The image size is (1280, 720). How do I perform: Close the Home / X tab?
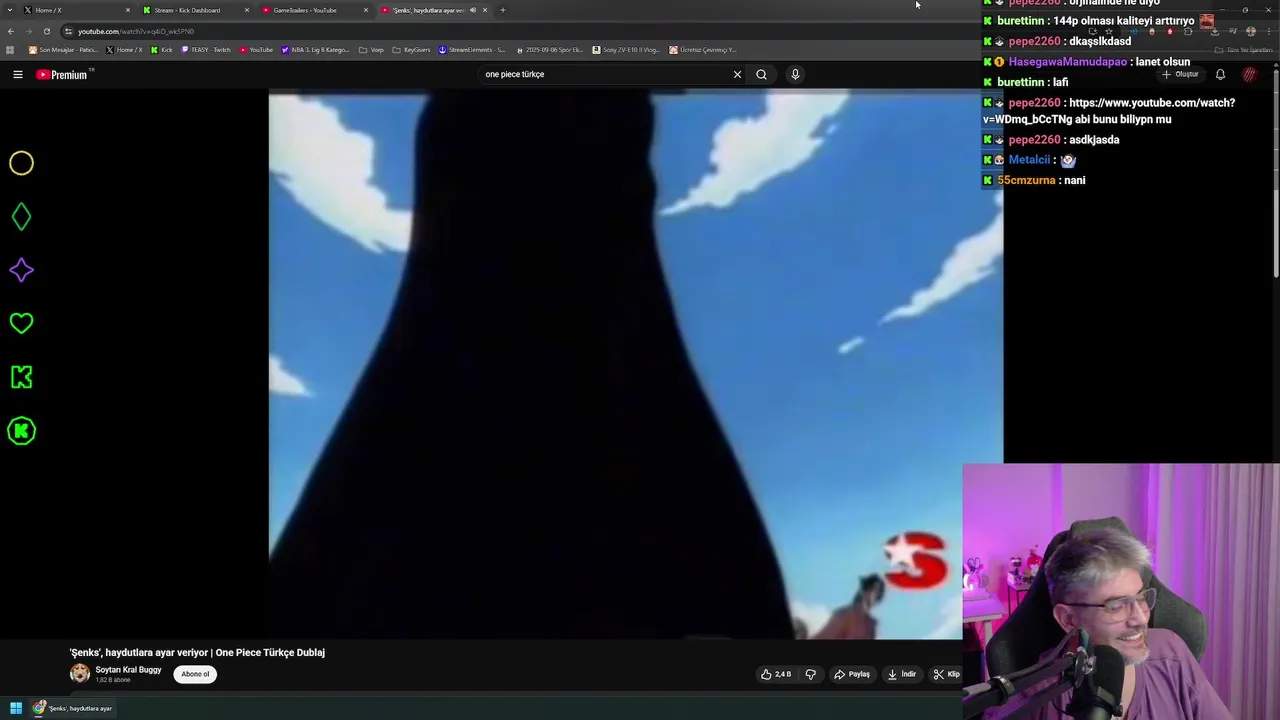click(128, 10)
